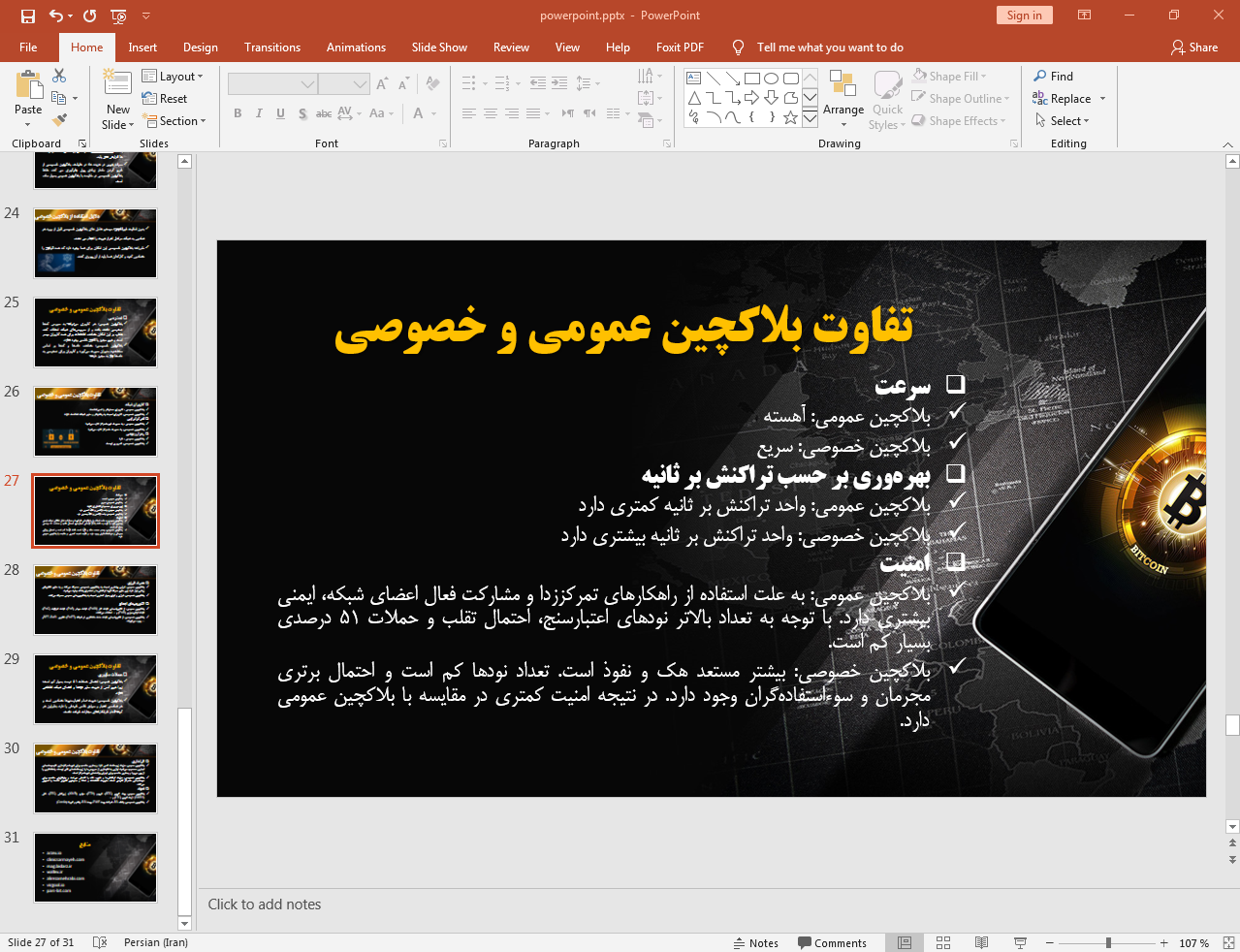Start Slide Show from status bar
This screenshot has width=1240, height=952.
tap(1020, 942)
